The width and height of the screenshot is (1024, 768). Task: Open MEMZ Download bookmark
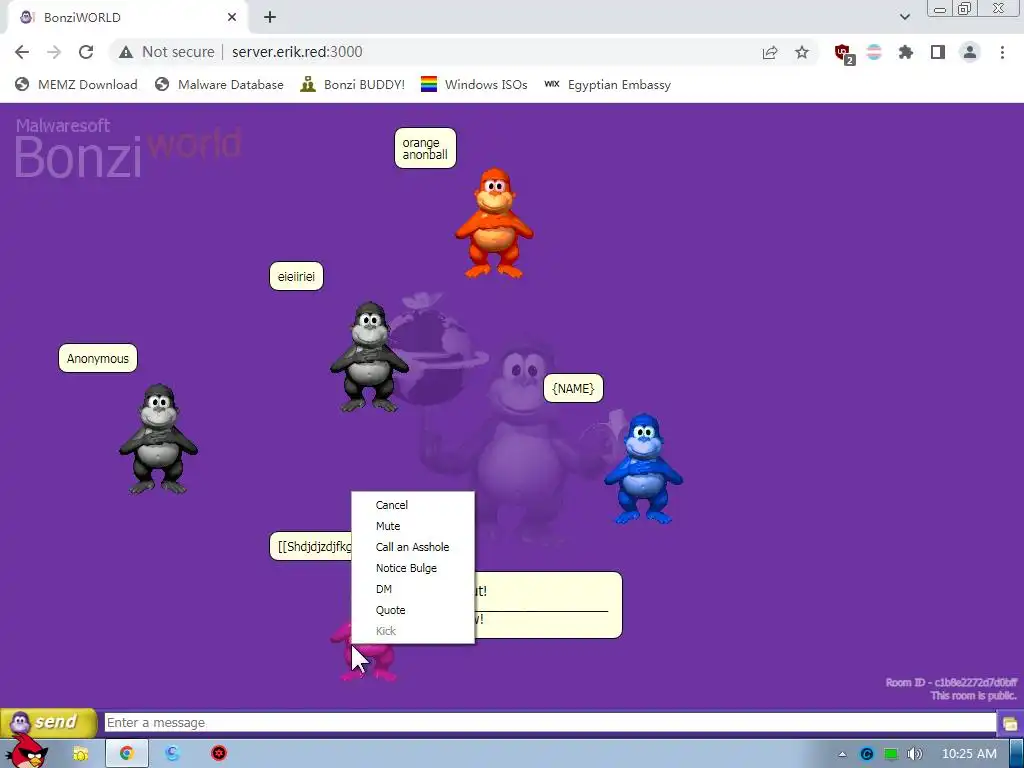76,84
